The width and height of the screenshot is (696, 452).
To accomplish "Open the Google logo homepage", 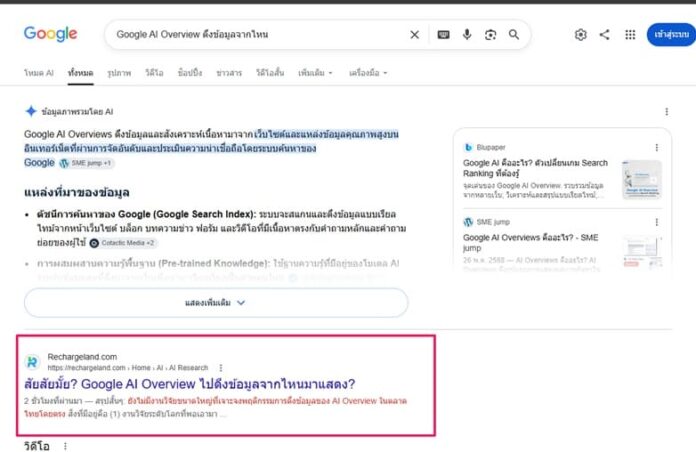I will point(51,34).
